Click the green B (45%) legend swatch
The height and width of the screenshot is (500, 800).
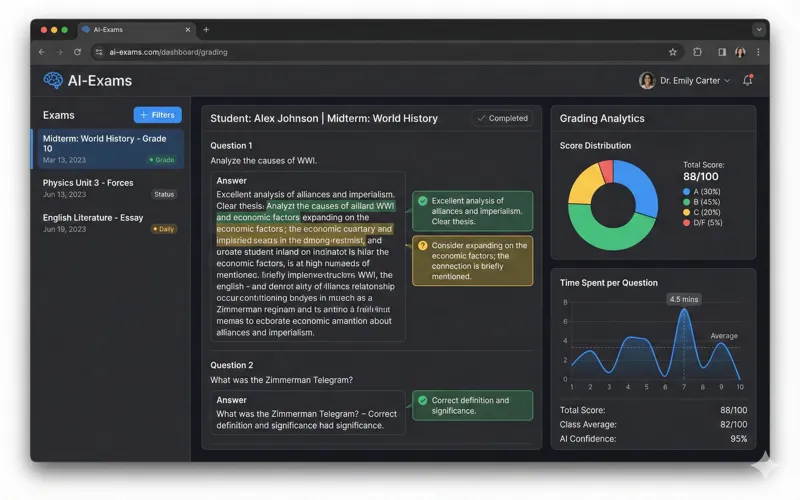[686, 202]
